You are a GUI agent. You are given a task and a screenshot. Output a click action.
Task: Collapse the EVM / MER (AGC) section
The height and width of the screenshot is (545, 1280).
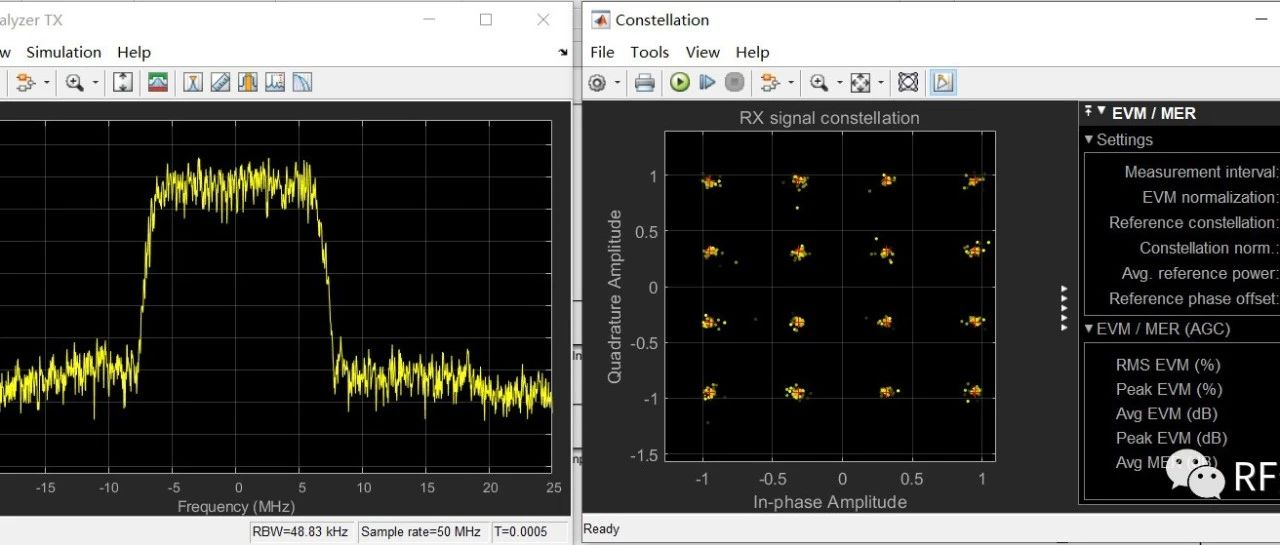click(1089, 328)
